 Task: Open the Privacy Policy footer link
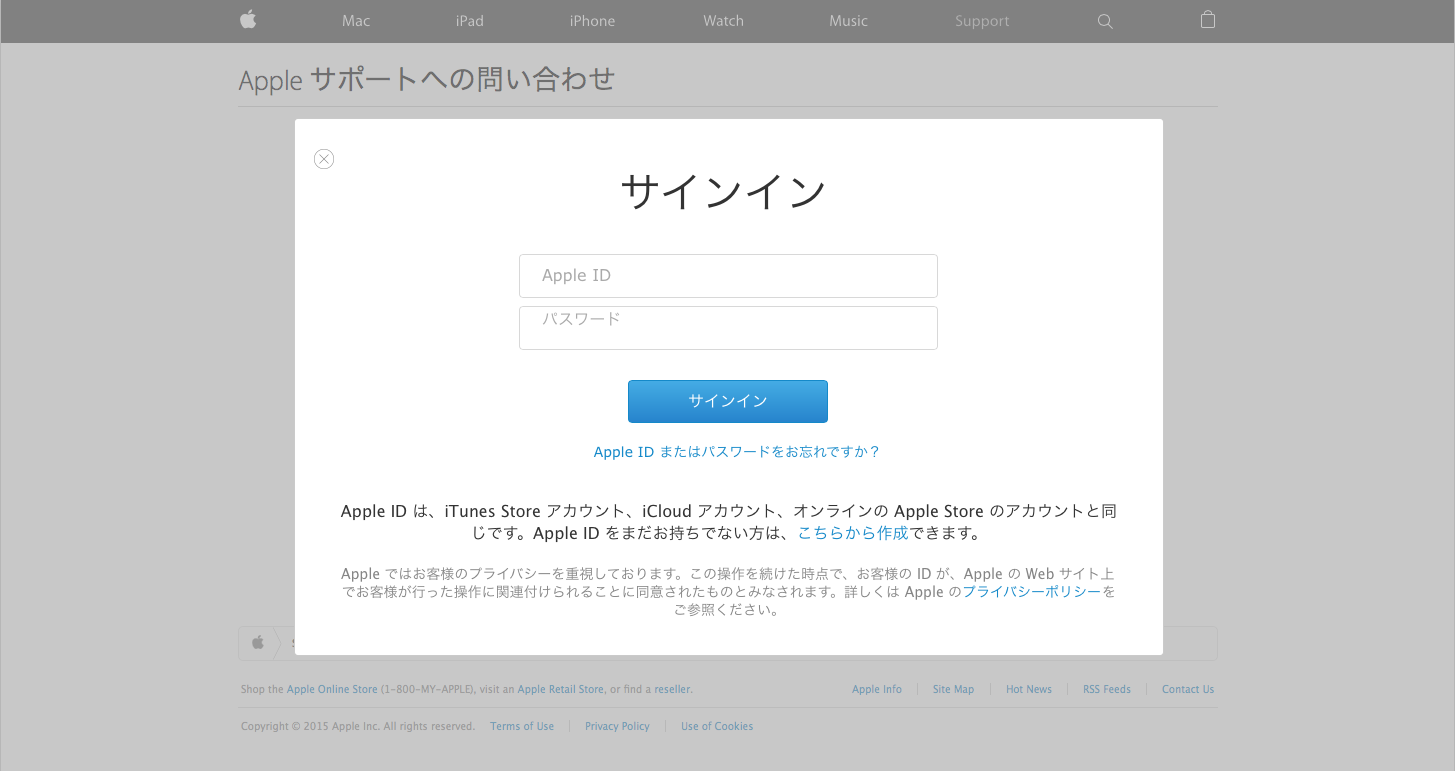pyautogui.click(x=617, y=726)
